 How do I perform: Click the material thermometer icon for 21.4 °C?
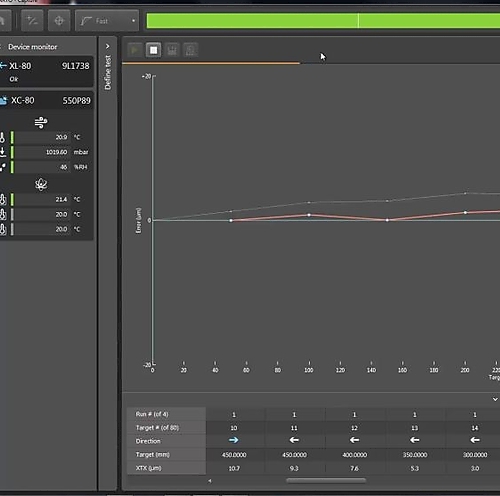point(3,199)
